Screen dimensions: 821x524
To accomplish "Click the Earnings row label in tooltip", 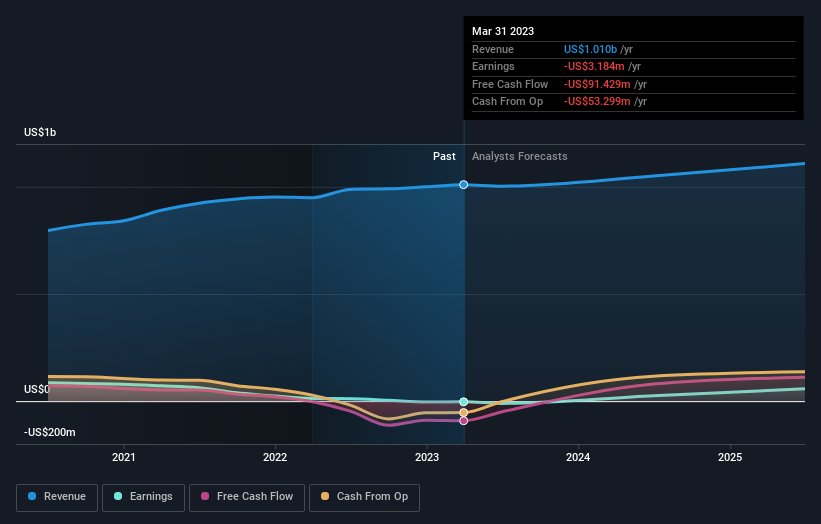I will click(x=493, y=66).
